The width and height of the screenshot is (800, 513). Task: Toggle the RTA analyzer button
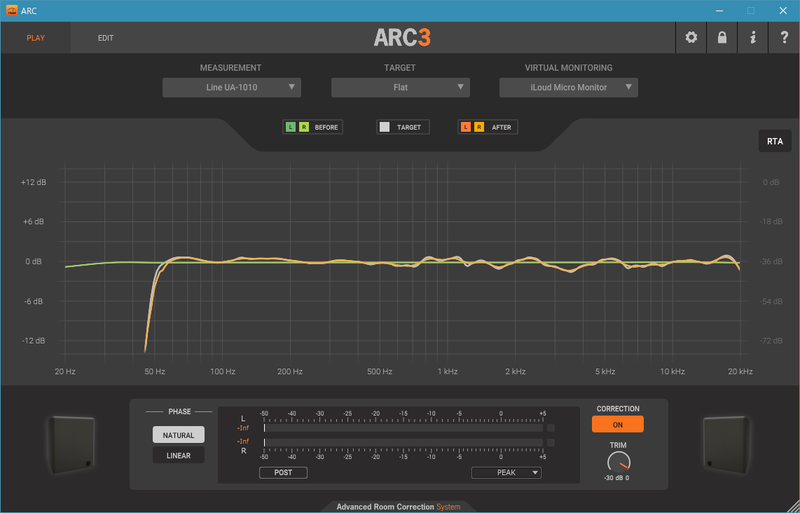pos(774,141)
